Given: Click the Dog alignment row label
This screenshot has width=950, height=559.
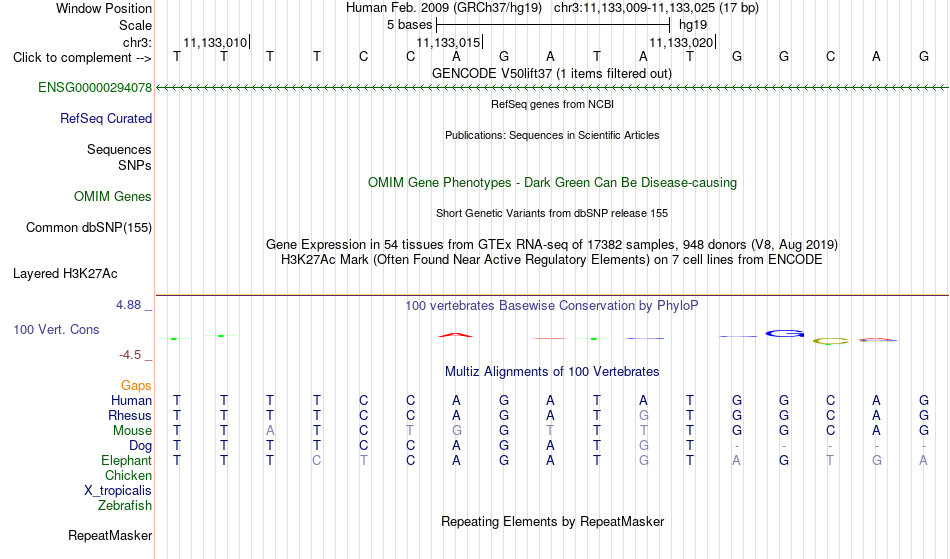Looking at the screenshot, I should (x=140, y=446).
